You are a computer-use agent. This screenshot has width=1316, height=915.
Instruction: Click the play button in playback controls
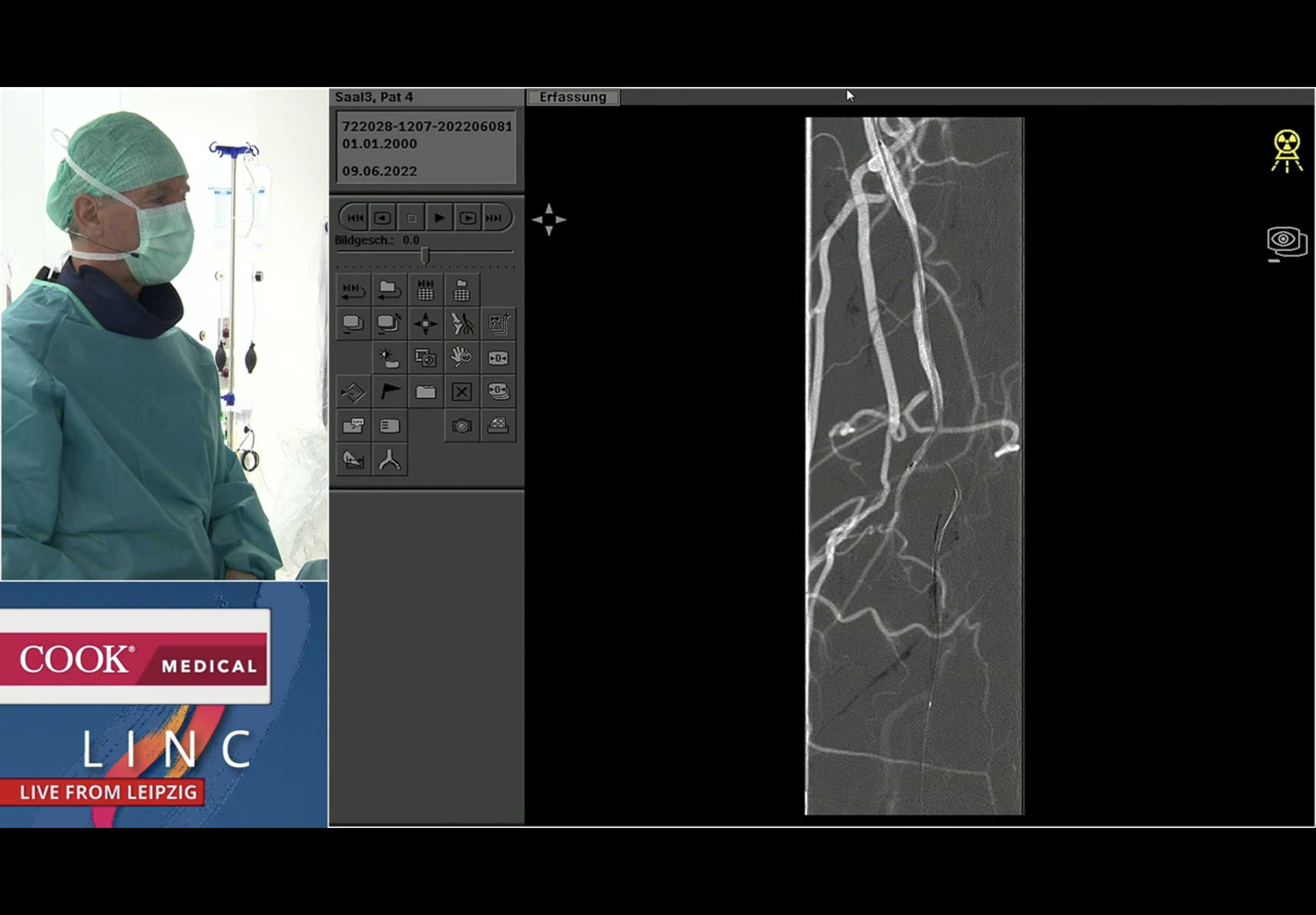click(439, 218)
